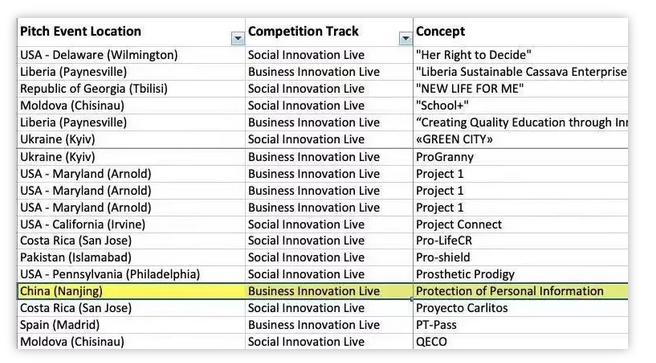Select the ProGranny concept cell
The height and width of the screenshot is (363, 656).
pos(521,157)
